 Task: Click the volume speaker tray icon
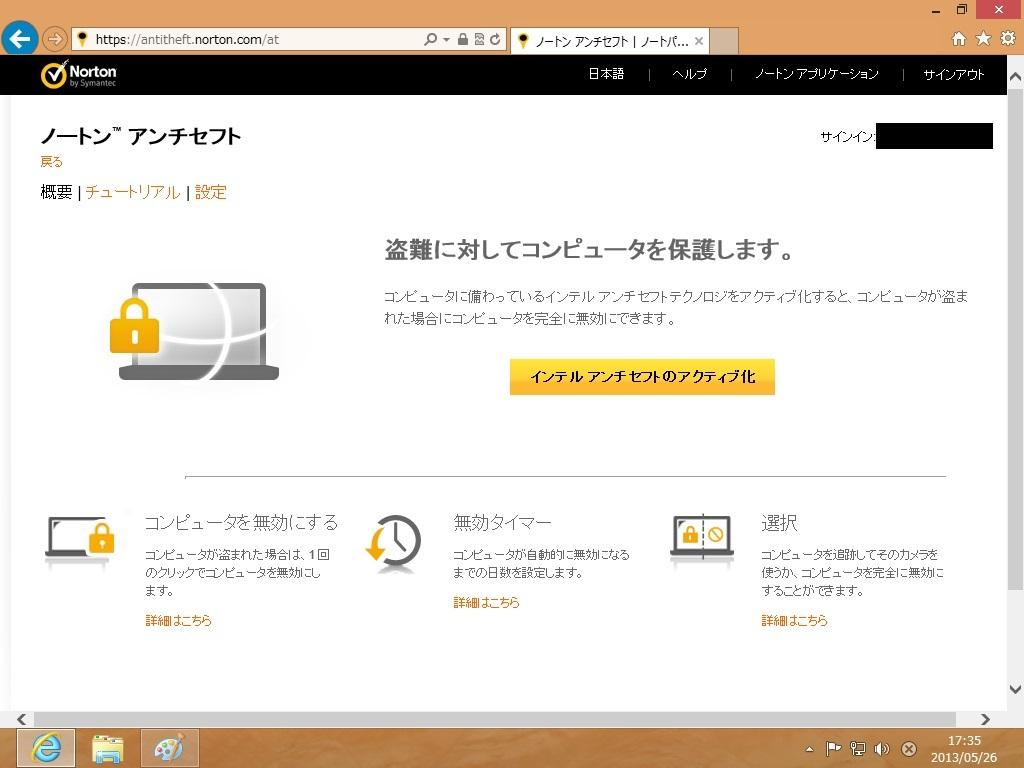[x=881, y=749]
